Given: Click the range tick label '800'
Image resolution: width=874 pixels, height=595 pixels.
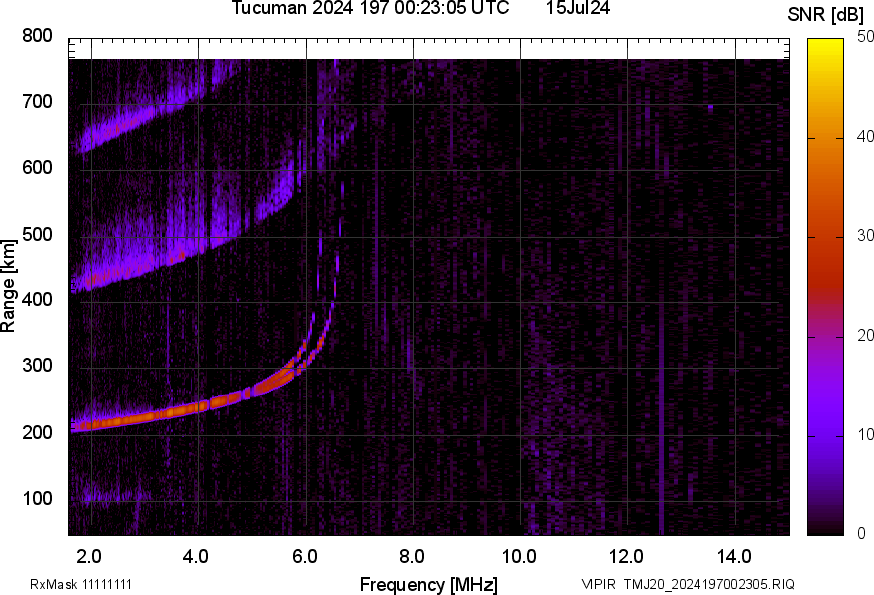Looking at the screenshot, I should click(37, 36).
